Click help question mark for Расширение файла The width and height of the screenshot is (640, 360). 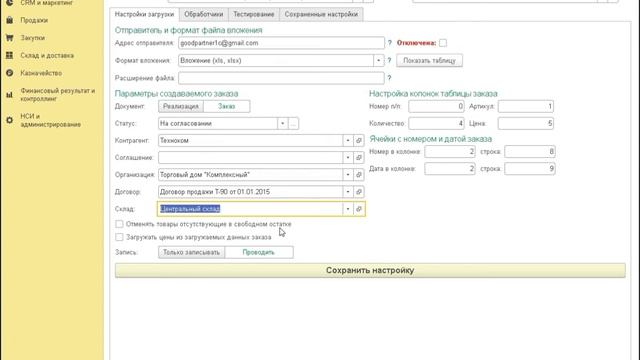pyautogui.click(x=389, y=78)
